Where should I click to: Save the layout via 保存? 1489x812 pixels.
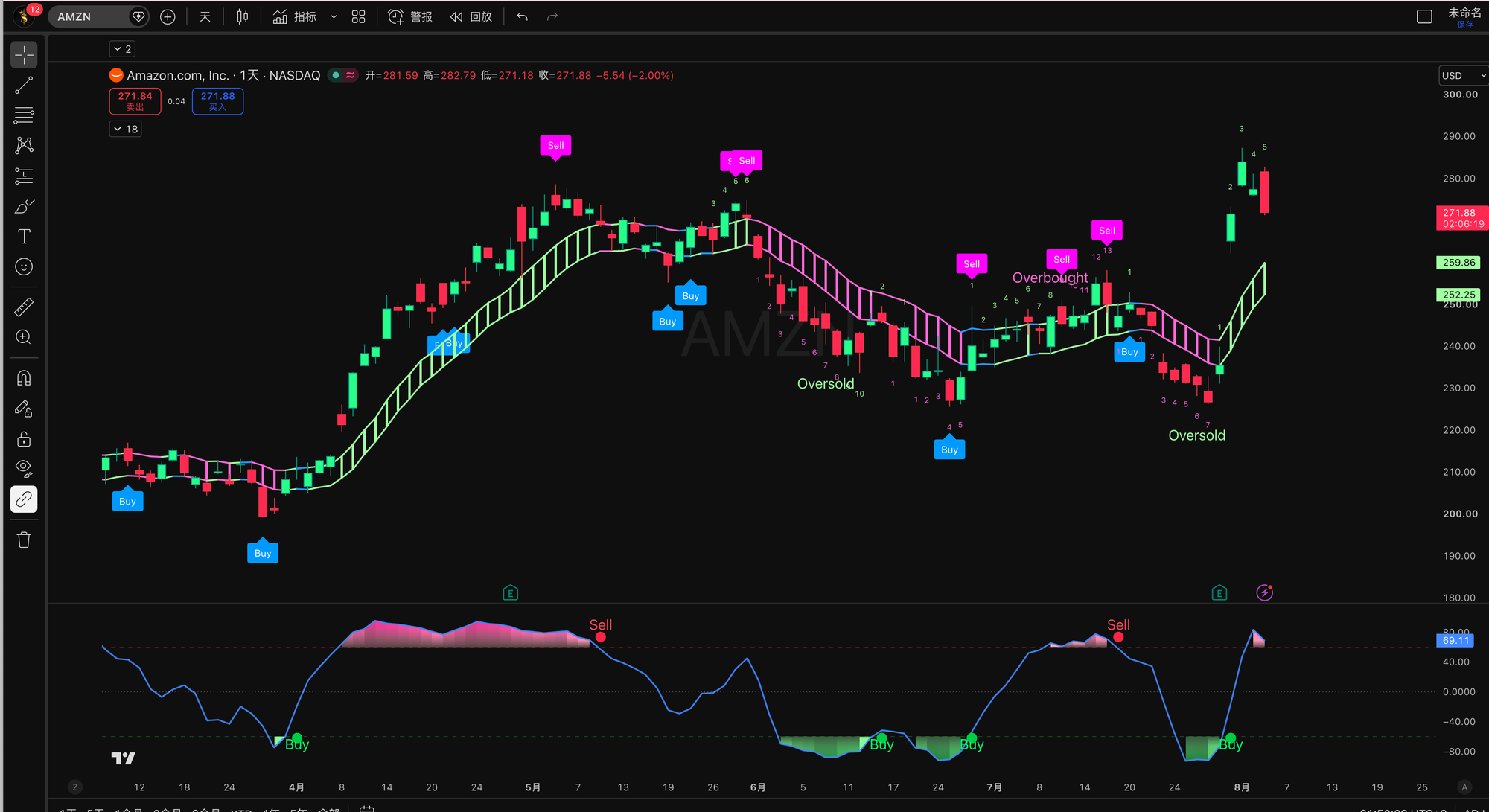coord(1464,25)
